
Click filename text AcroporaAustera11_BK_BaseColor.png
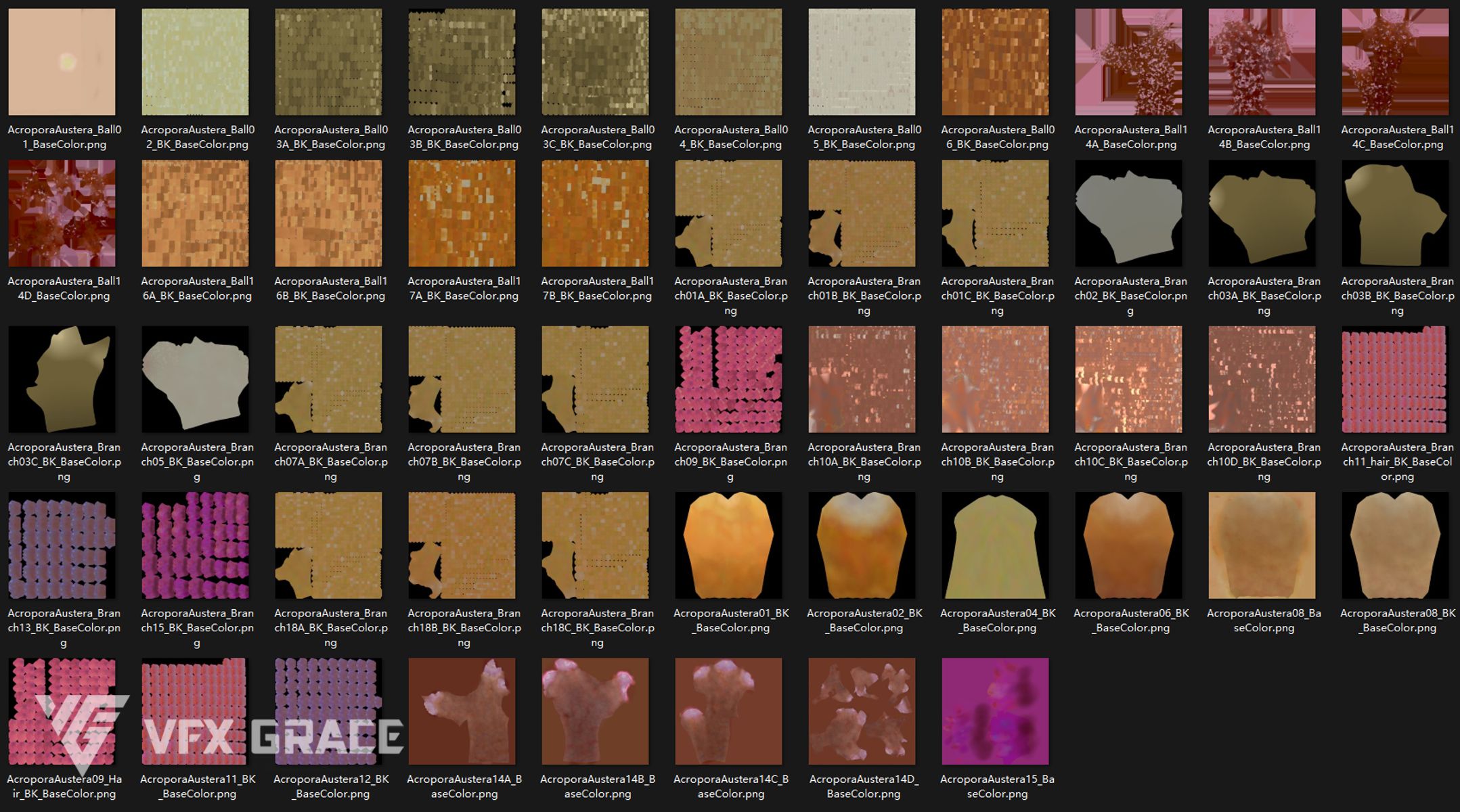pos(198,786)
